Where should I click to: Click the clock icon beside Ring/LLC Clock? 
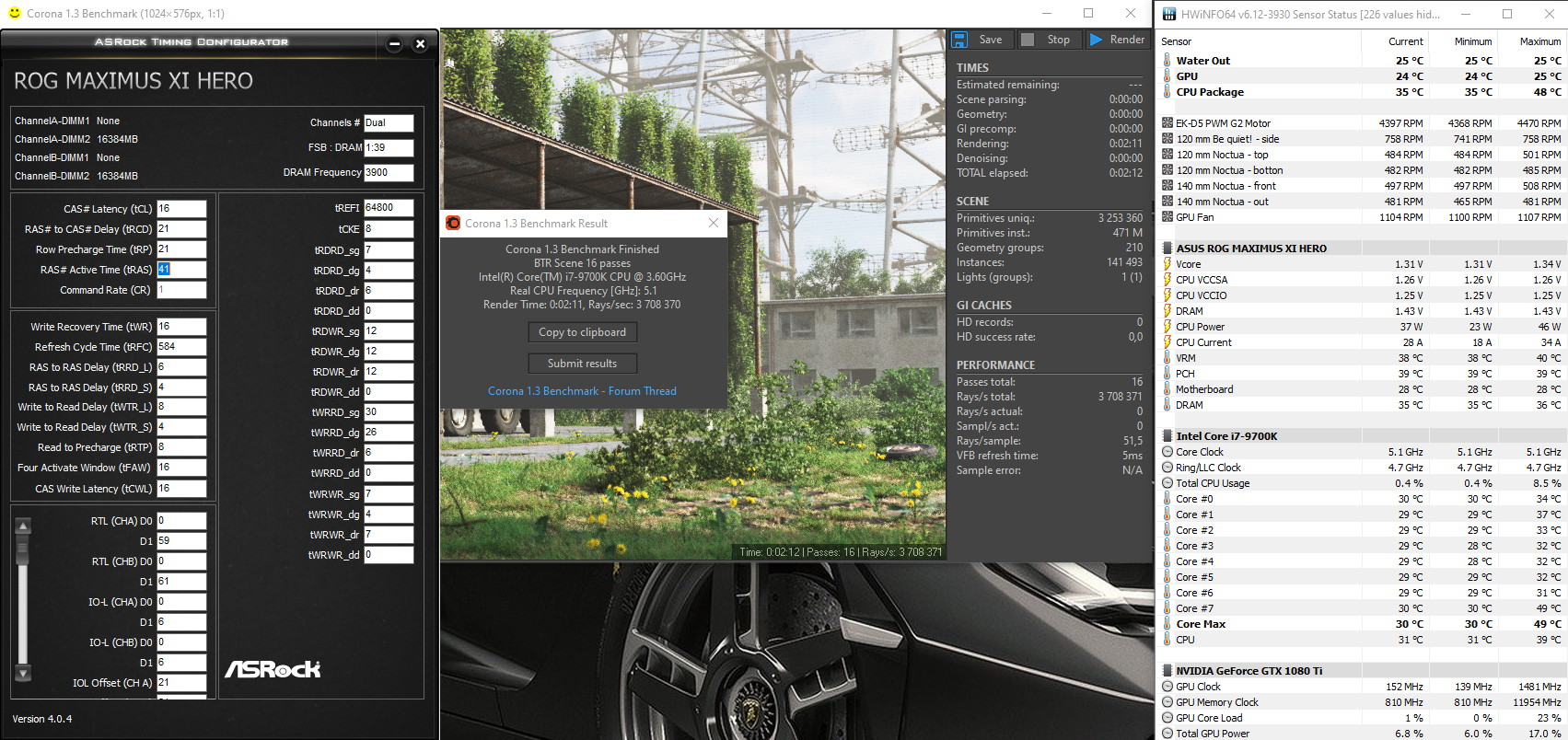tap(1167, 468)
